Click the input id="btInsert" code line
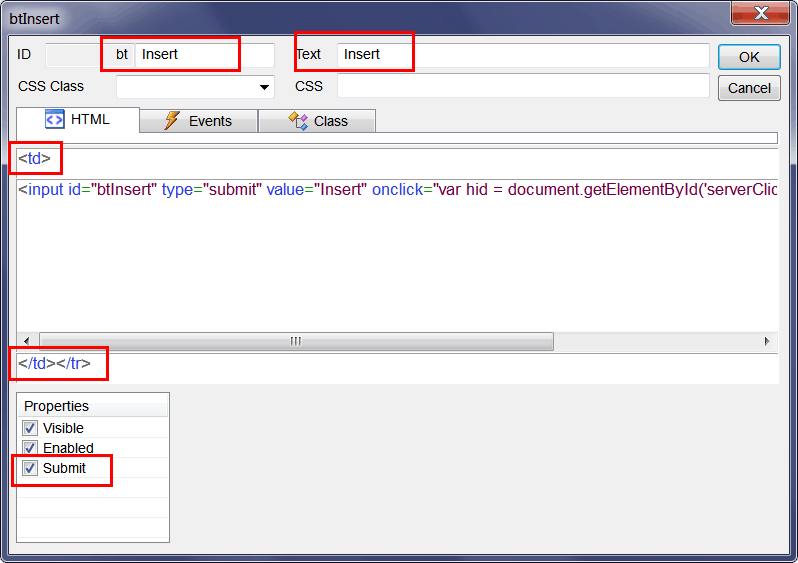Viewport: 798px width, 563px height. click(397, 190)
